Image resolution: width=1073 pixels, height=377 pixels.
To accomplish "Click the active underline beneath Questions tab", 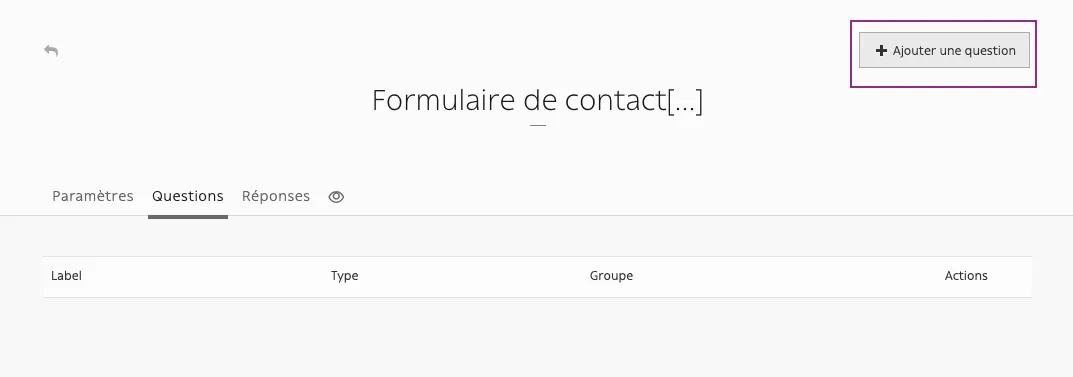I will (188, 217).
